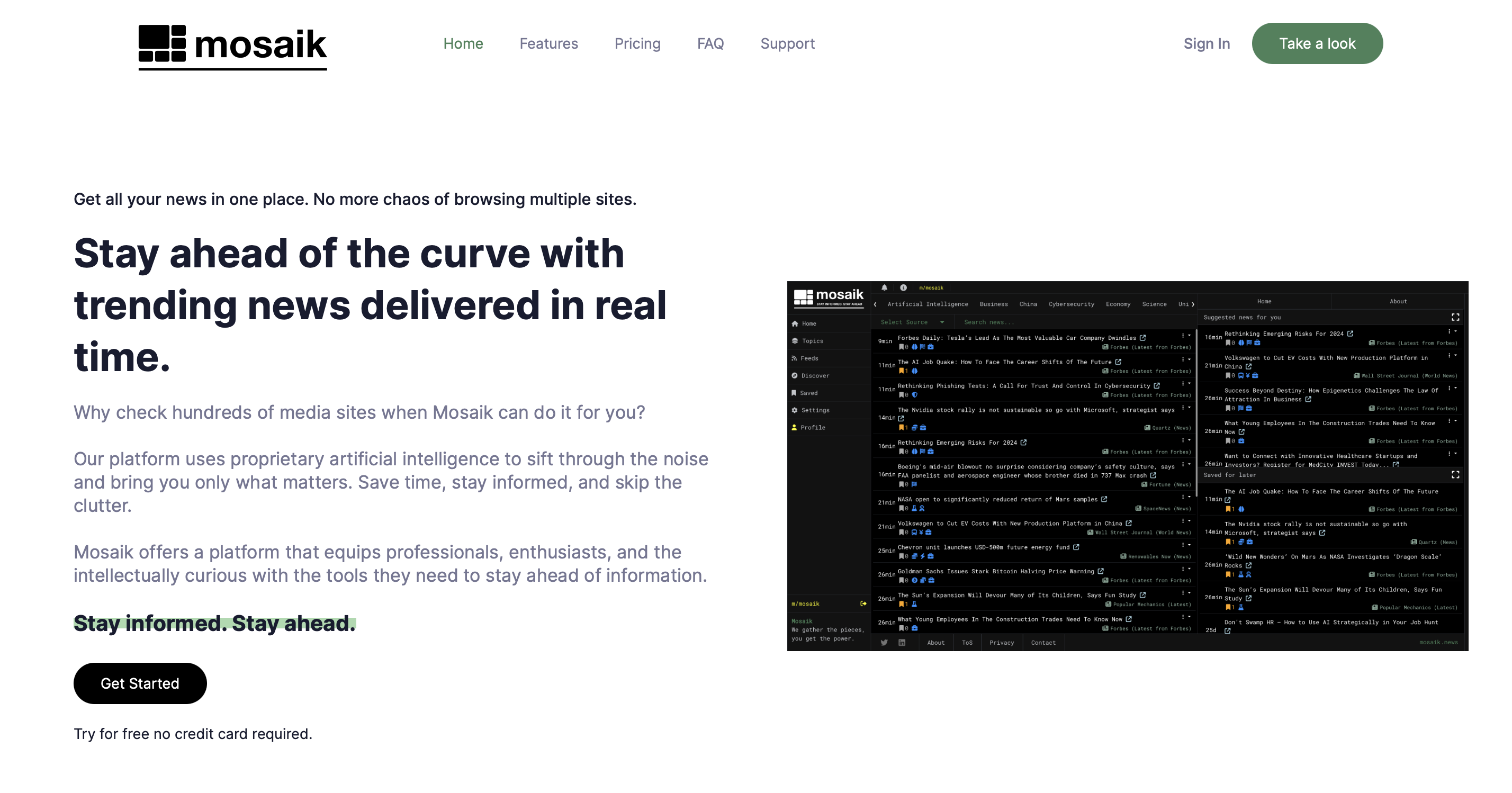Fullscreen the Suggested news for you panel
Screen dimensions: 1512x793
tap(1455, 318)
